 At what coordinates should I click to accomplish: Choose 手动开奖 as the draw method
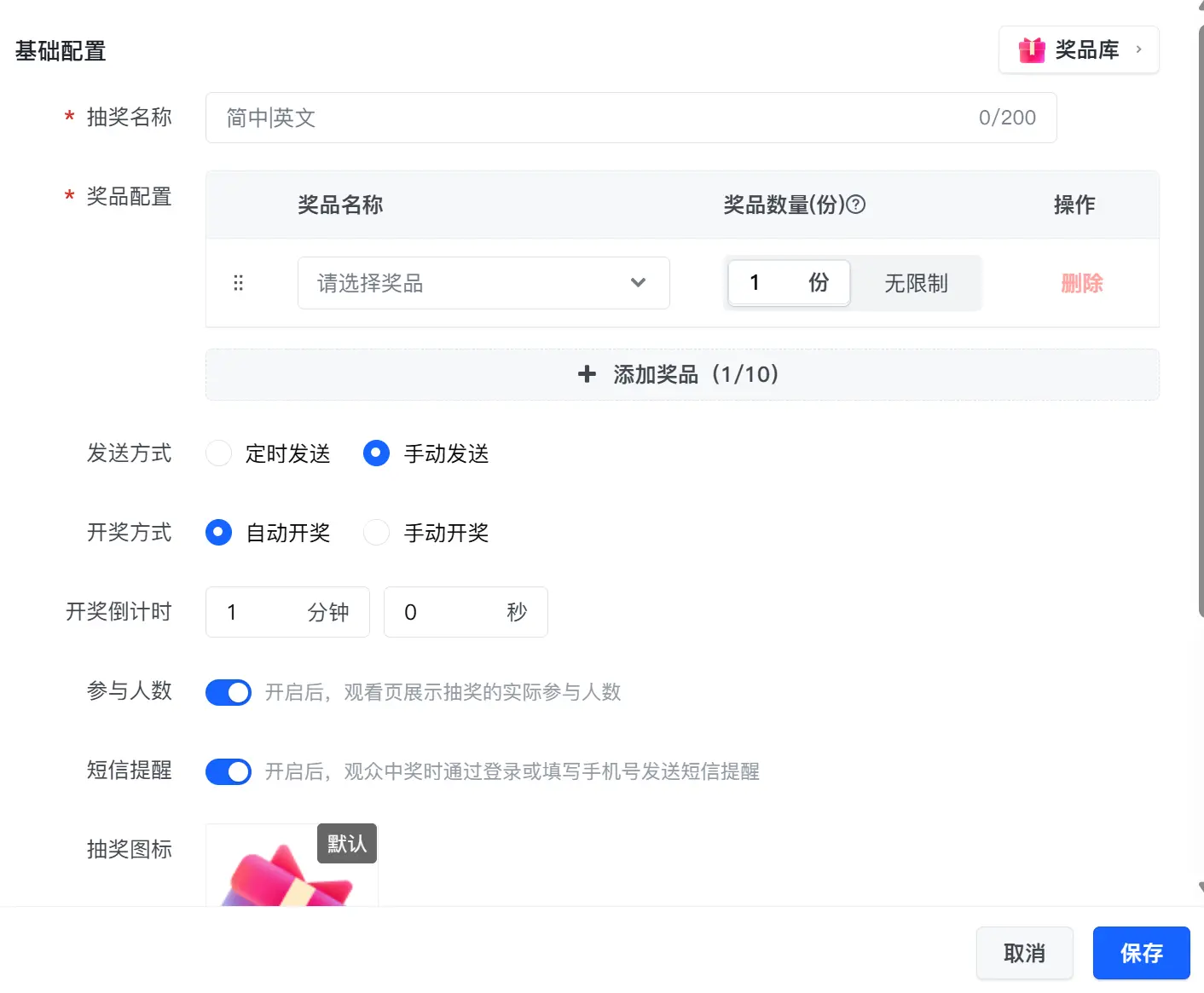point(376,533)
